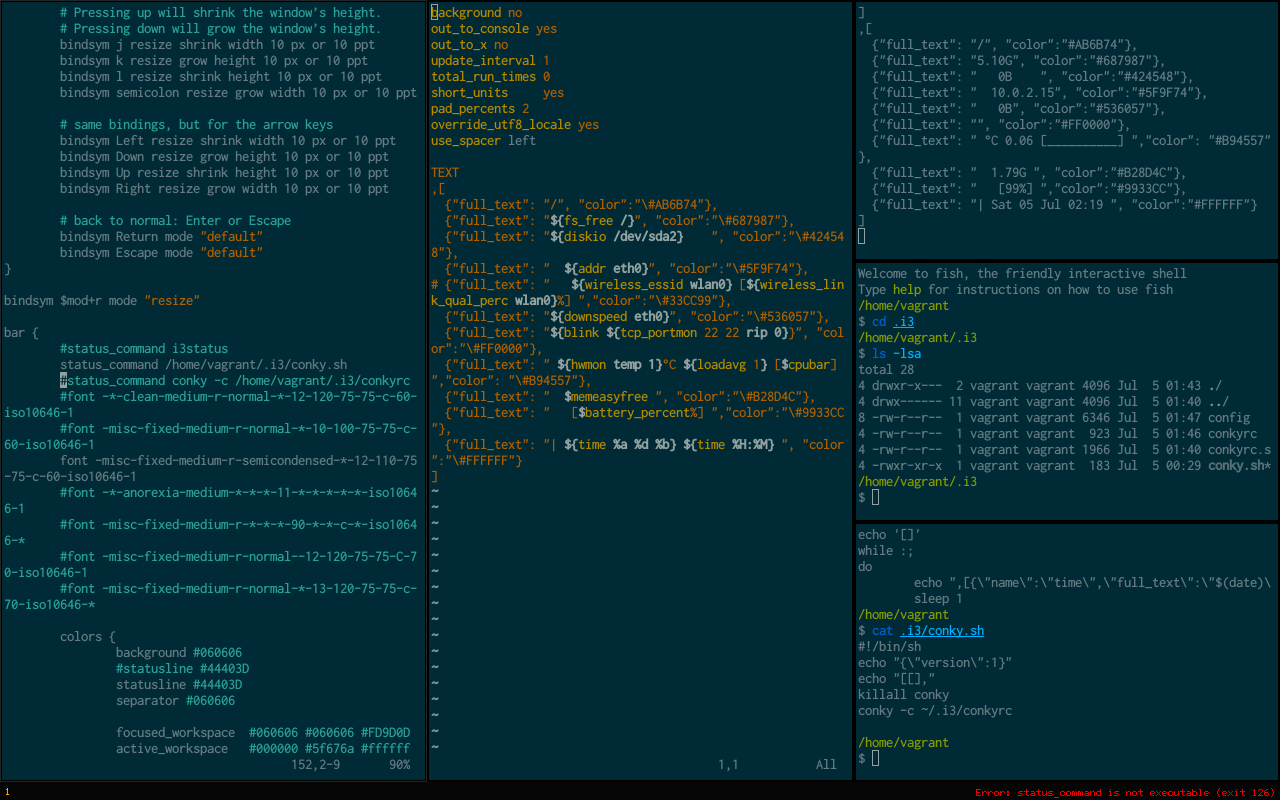1280x800 pixels.
Task: Click the '$battery_percent' line
Action: point(637,421)
